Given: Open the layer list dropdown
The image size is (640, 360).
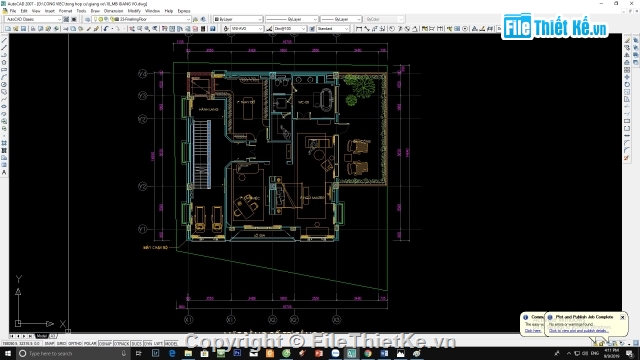Looking at the screenshot, I should click(141, 19).
